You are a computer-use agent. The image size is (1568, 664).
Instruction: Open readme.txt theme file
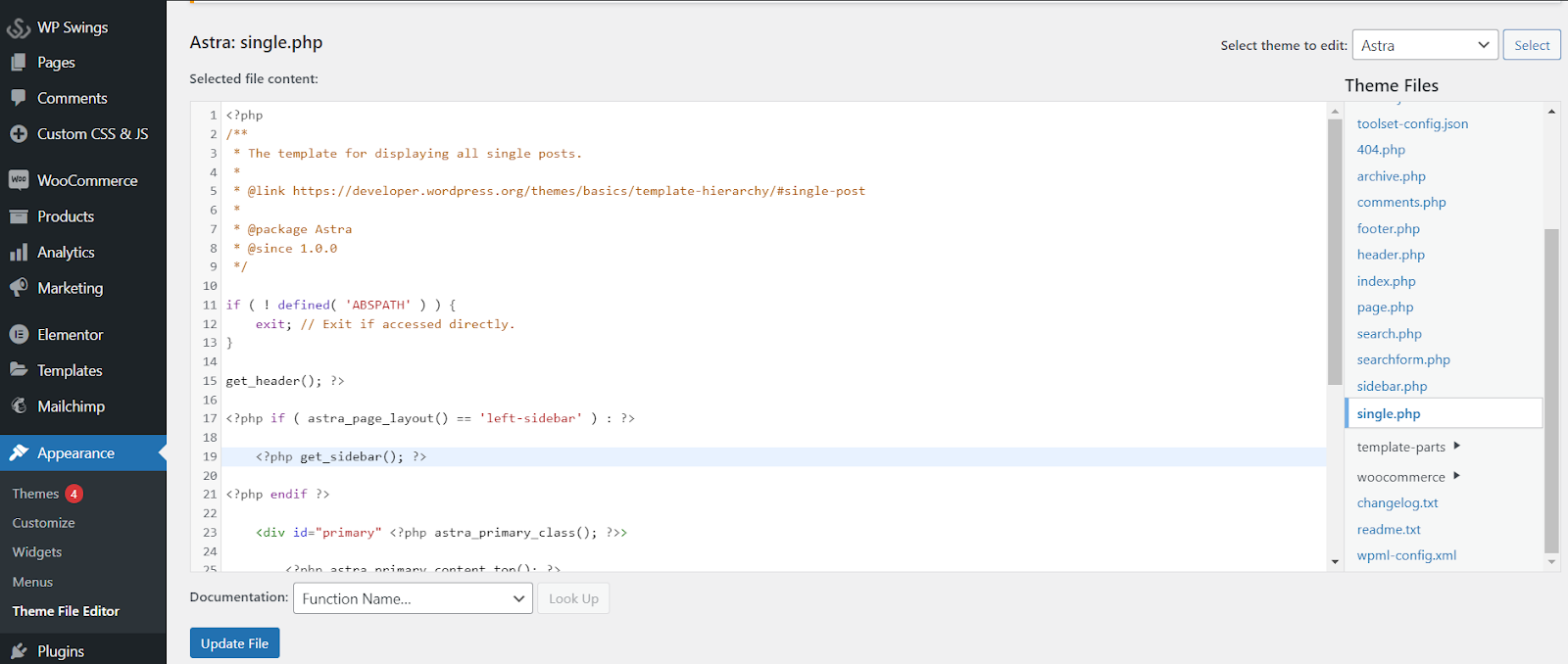1389,530
